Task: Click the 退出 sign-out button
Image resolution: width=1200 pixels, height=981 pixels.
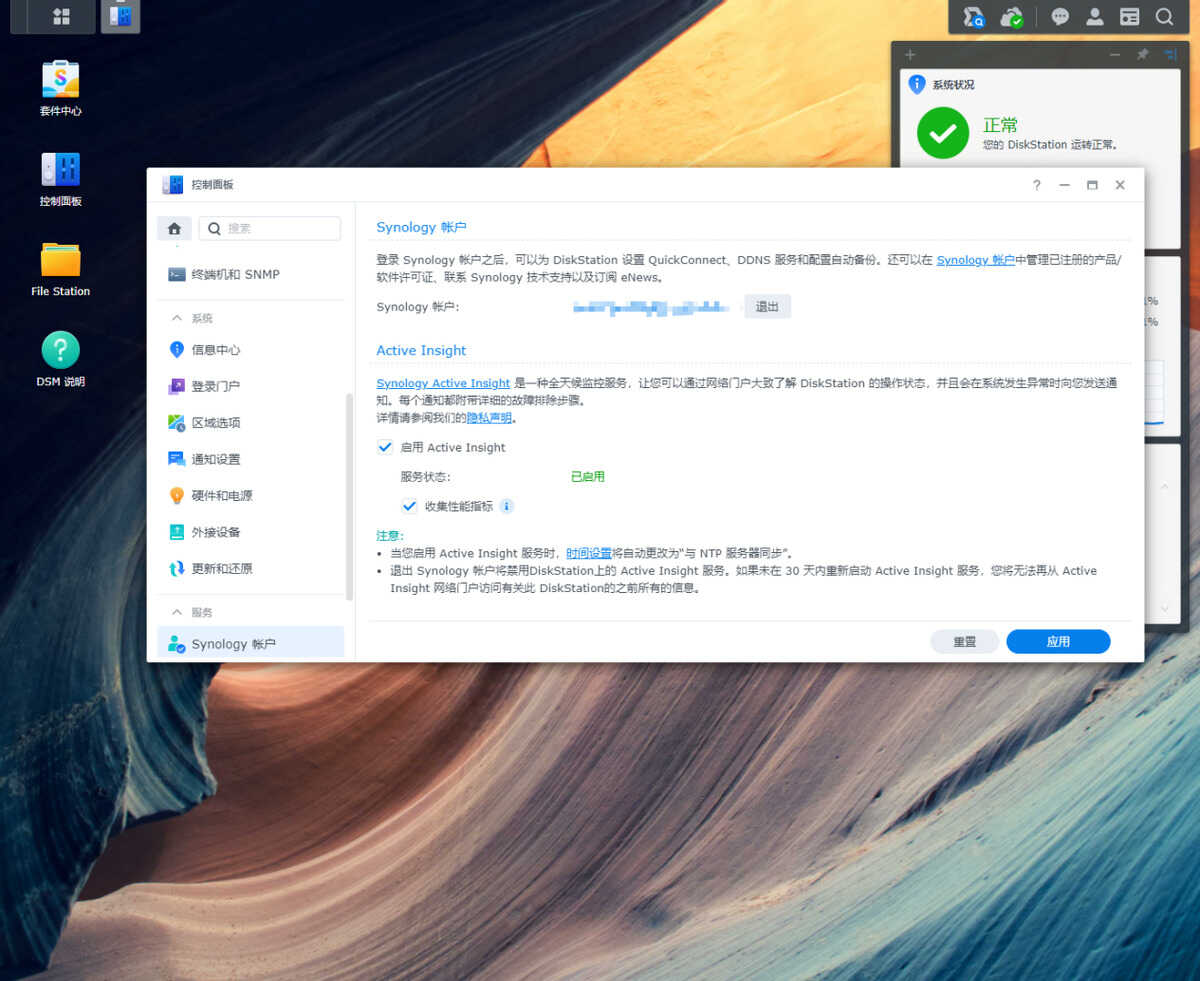Action: (x=767, y=307)
